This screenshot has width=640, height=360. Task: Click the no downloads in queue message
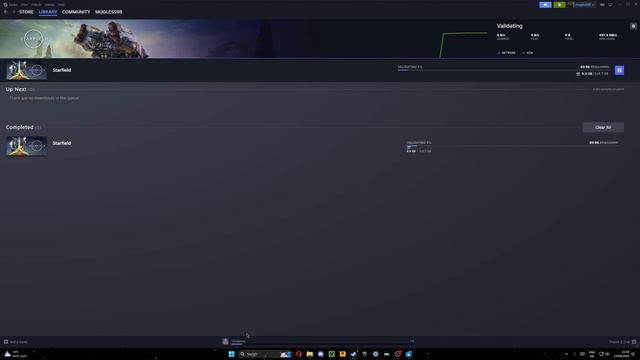(44, 98)
